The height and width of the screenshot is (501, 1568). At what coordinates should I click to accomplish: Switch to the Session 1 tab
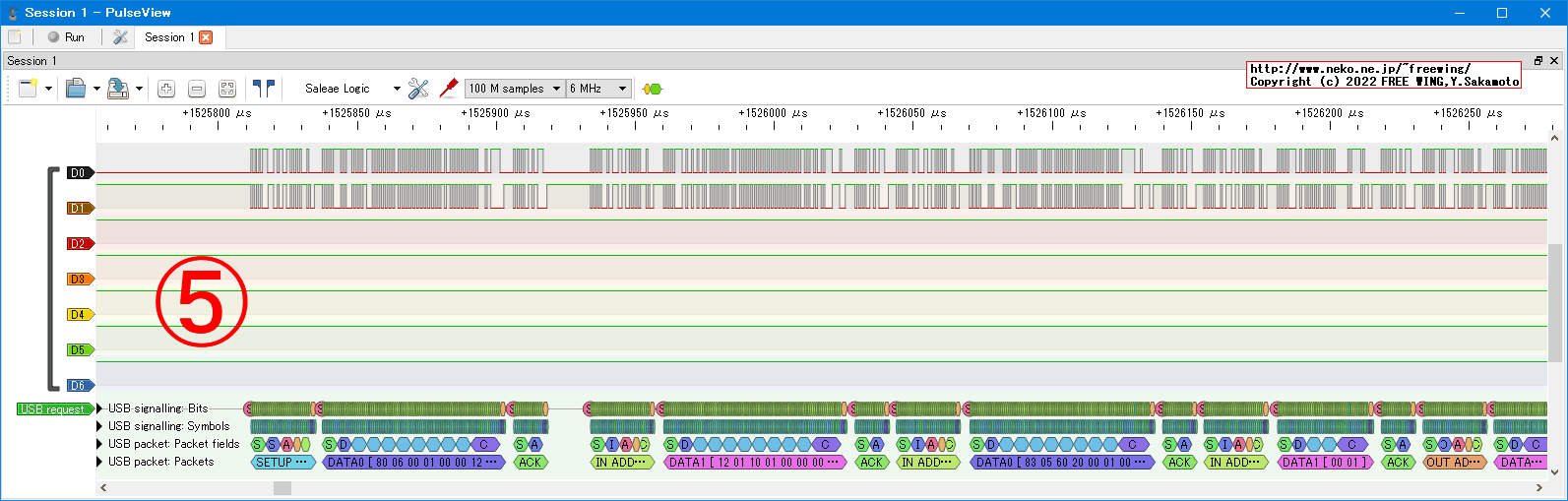point(168,37)
